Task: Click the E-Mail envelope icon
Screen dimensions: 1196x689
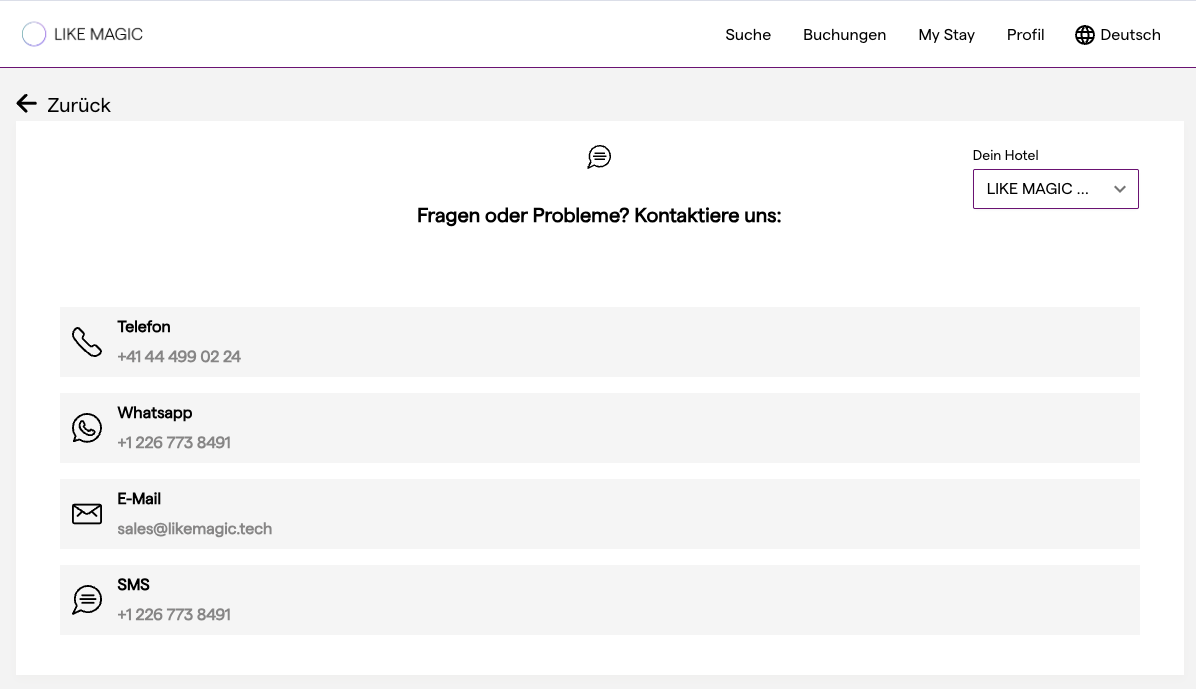Action: click(87, 514)
